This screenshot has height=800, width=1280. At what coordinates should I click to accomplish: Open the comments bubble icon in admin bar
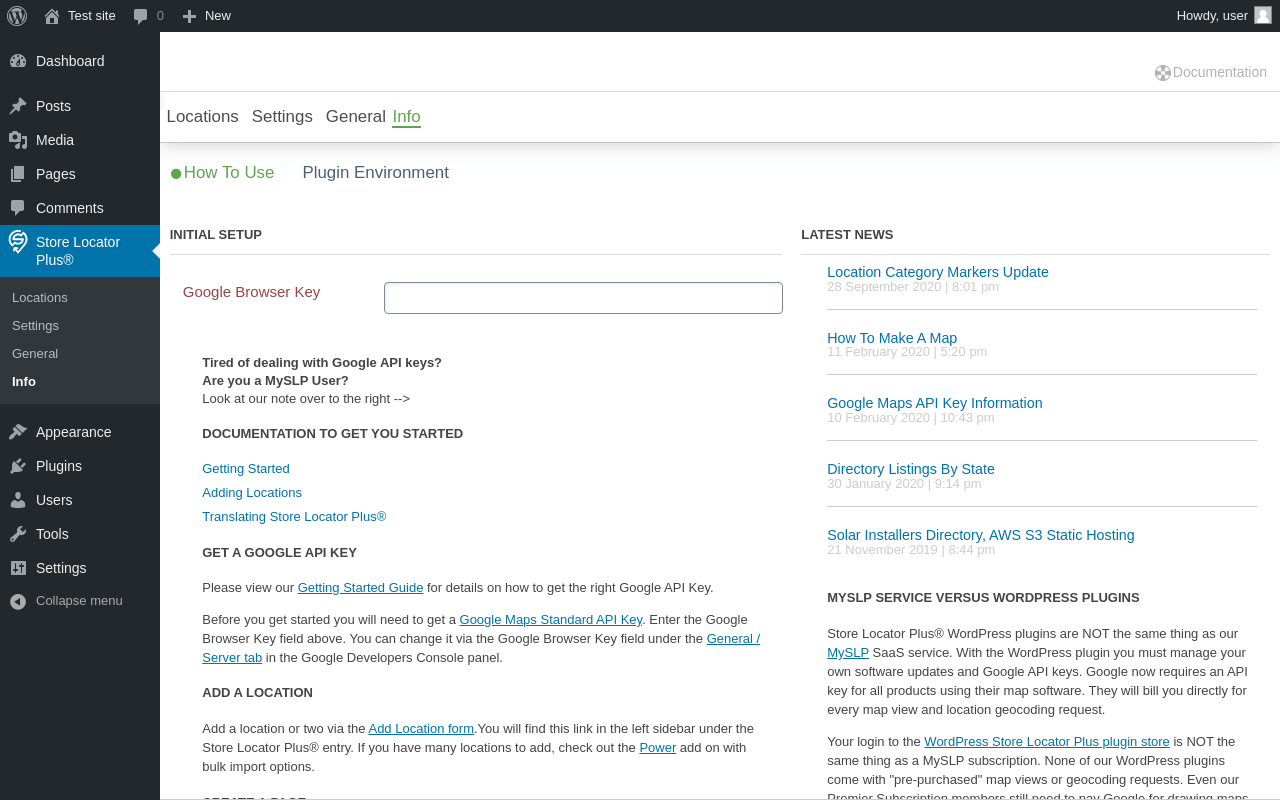141,16
